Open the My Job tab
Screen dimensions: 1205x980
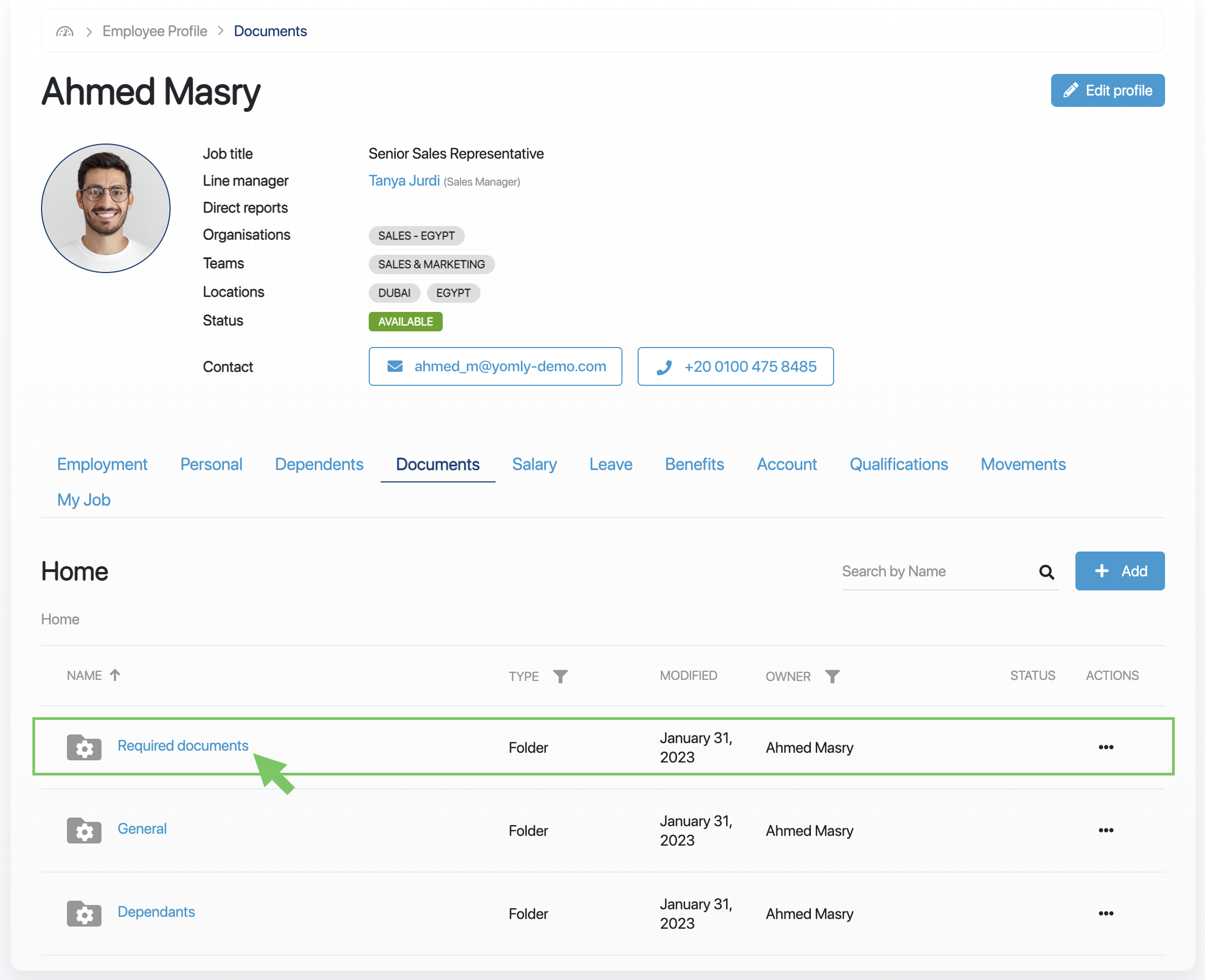pos(84,500)
